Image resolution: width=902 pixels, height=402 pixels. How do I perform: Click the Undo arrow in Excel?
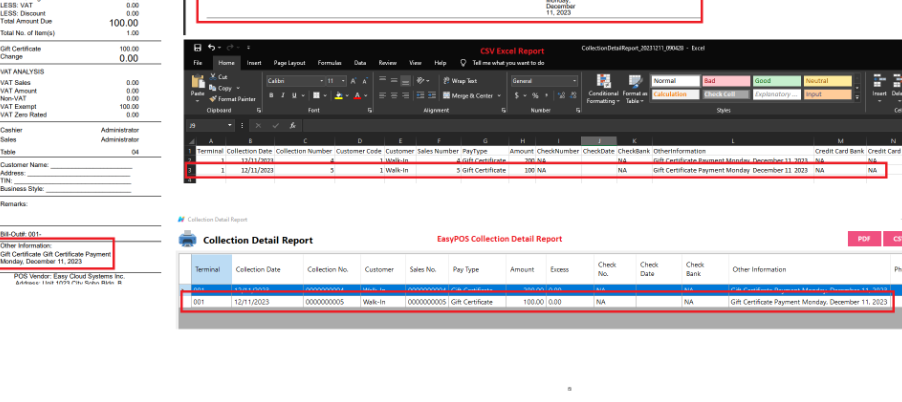[212, 48]
